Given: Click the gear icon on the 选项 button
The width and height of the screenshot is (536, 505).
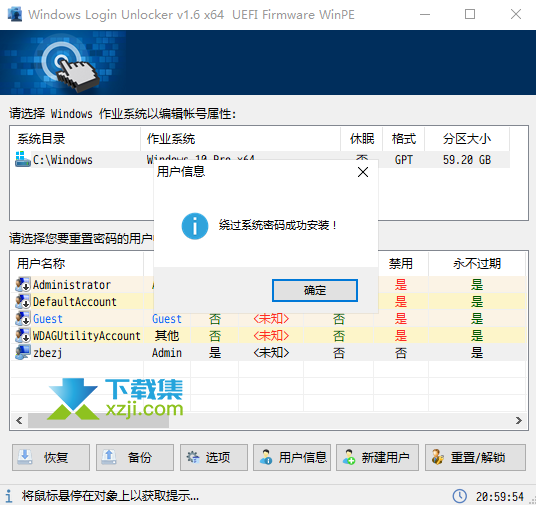Looking at the screenshot, I should click(193, 457).
